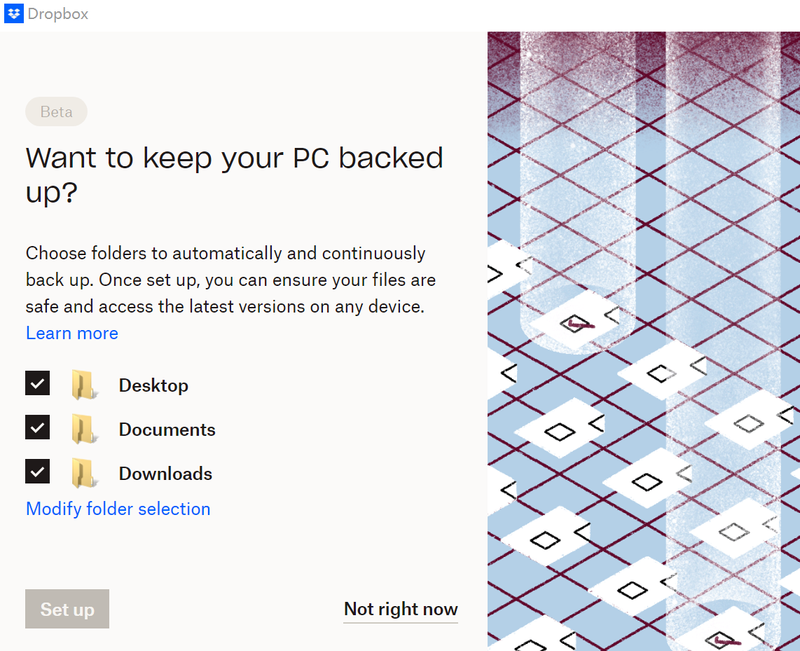The width and height of the screenshot is (800, 651).
Task: Toggle the Downloads folder checkbox
Action: [38, 472]
